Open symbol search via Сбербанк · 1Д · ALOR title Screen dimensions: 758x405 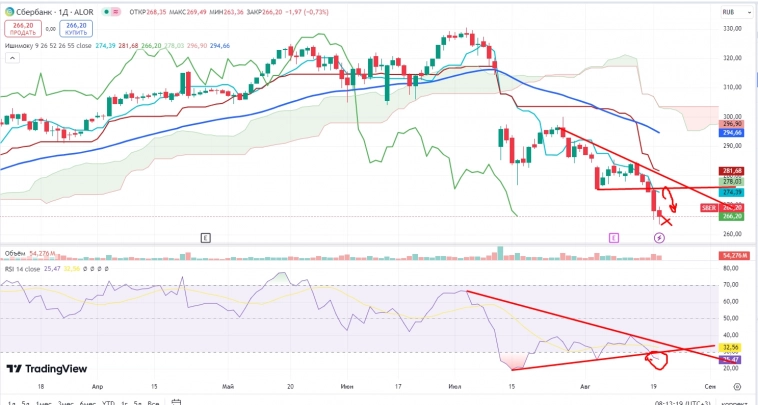coord(53,12)
